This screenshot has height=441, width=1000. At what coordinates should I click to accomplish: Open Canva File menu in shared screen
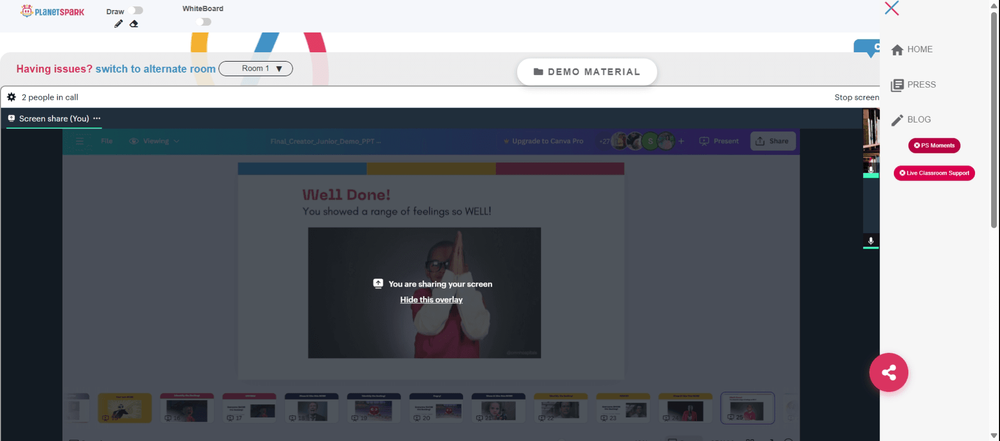[x=107, y=141]
